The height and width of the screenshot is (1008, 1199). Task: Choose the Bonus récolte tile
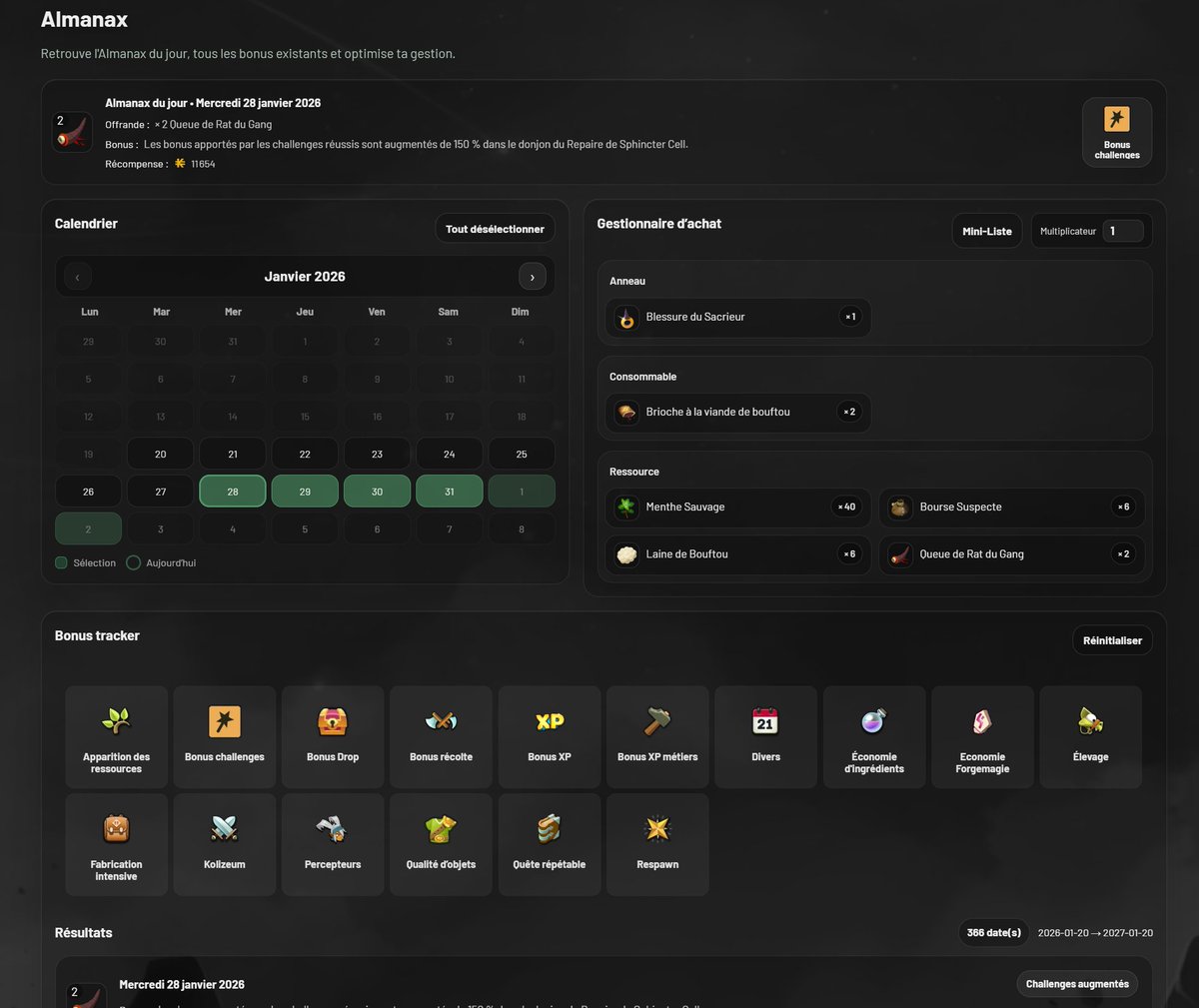coord(441,737)
